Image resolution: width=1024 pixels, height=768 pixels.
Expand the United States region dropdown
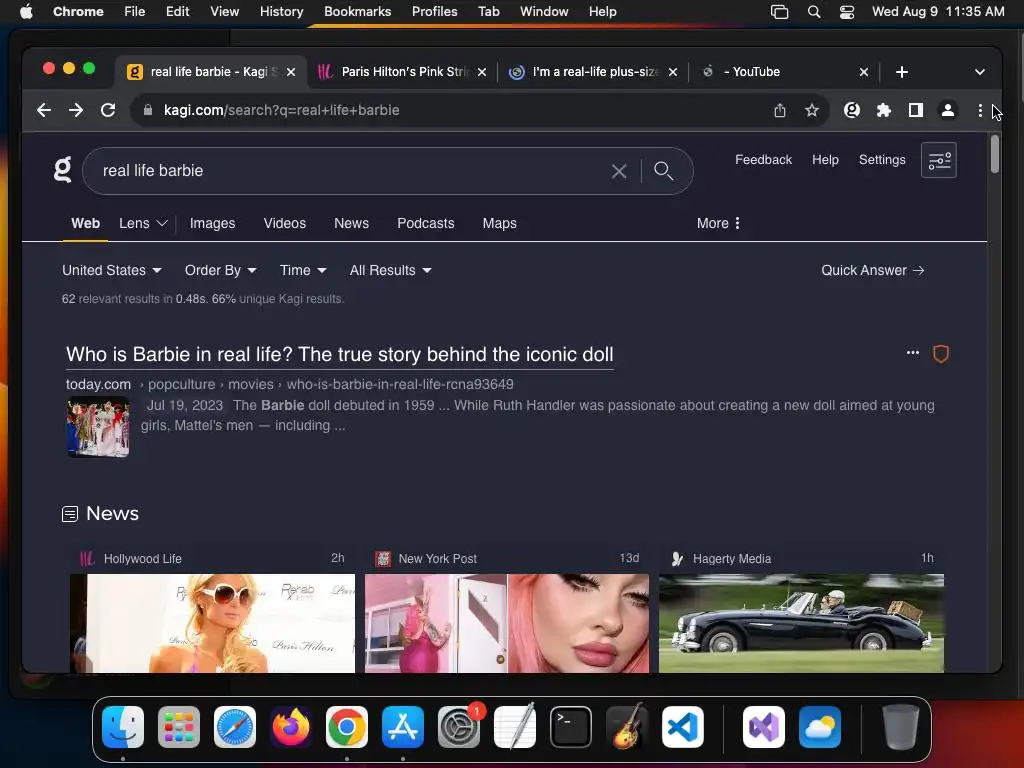click(112, 270)
